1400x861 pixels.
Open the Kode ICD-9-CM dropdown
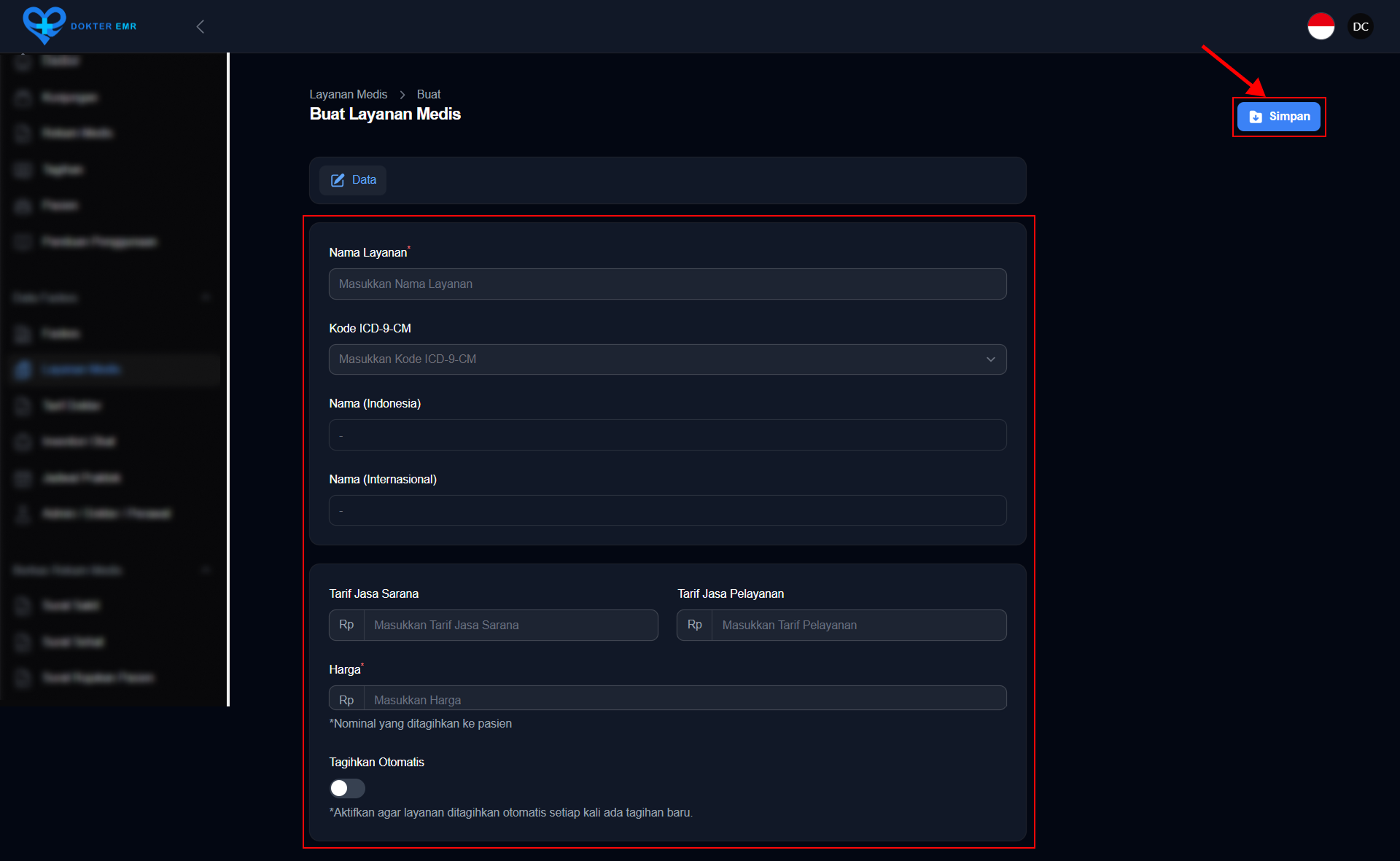pyautogui.click(x=667, y=359)
